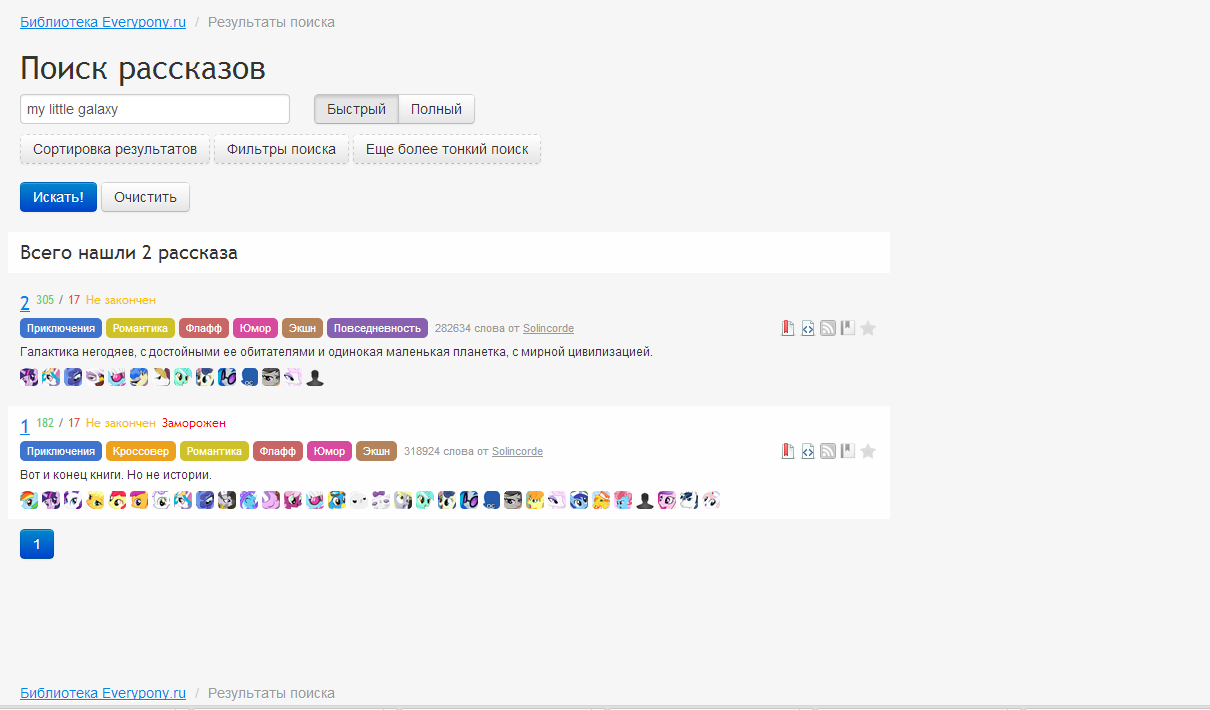Bookmark story 2 with the bookmark icon
1210x710 pixels.
pyautogui.click(x=848, y=328)
